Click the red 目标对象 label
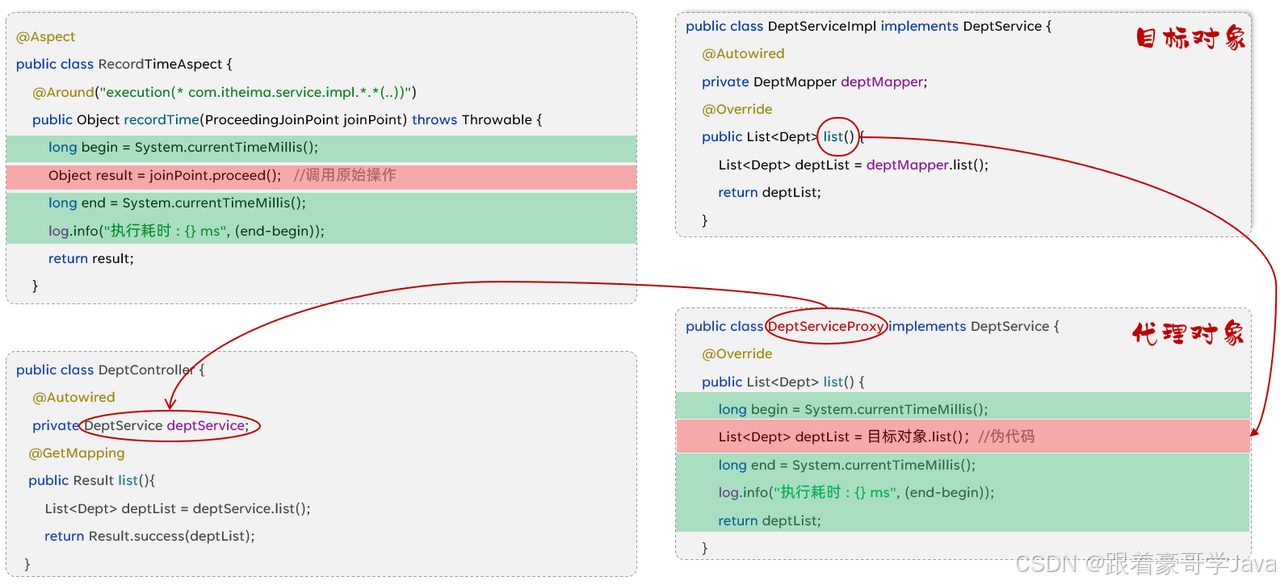 click(x=1191, y=39)
